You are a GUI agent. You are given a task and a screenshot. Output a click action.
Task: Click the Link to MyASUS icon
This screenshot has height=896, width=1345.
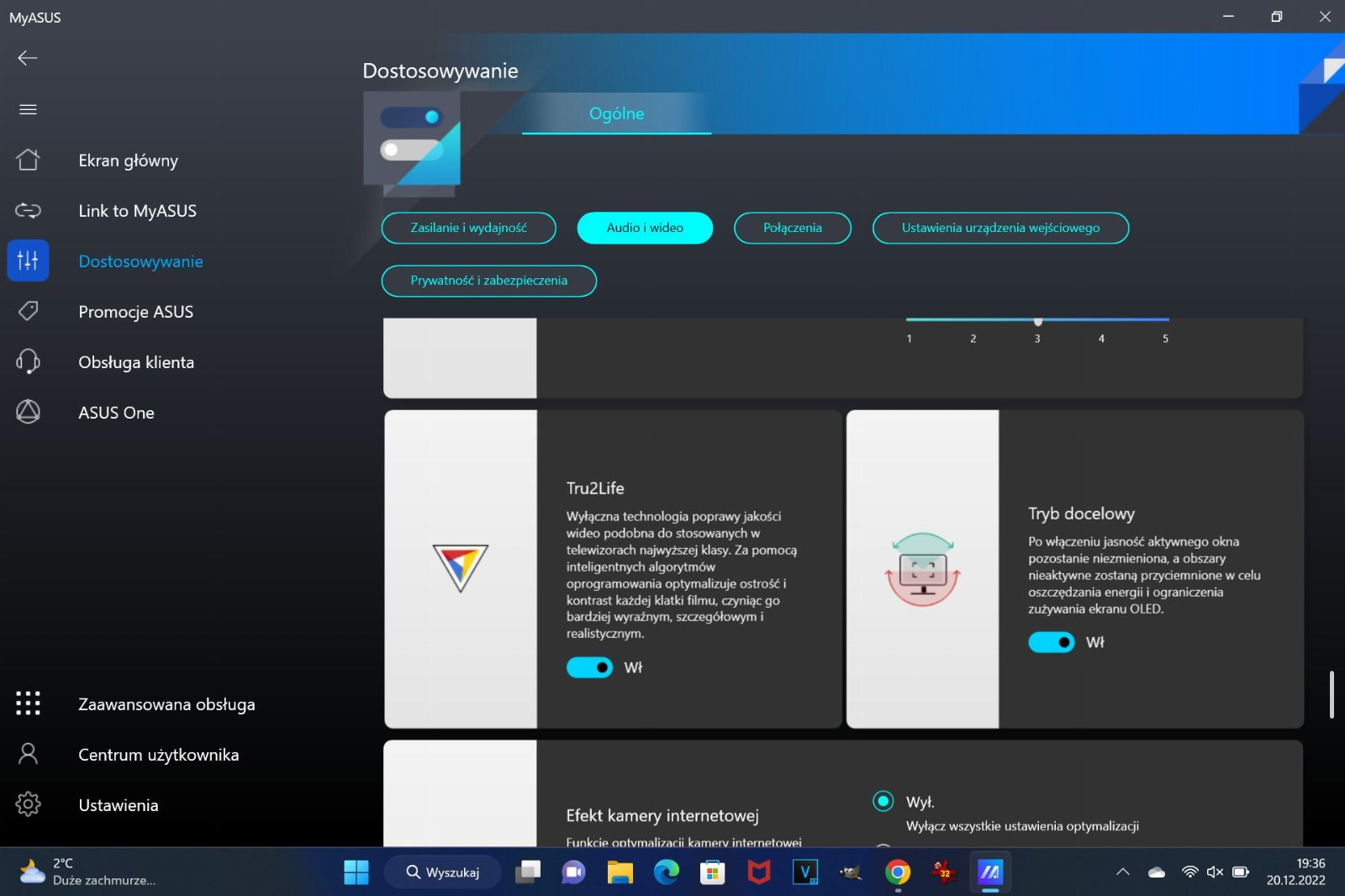[28, 210]
